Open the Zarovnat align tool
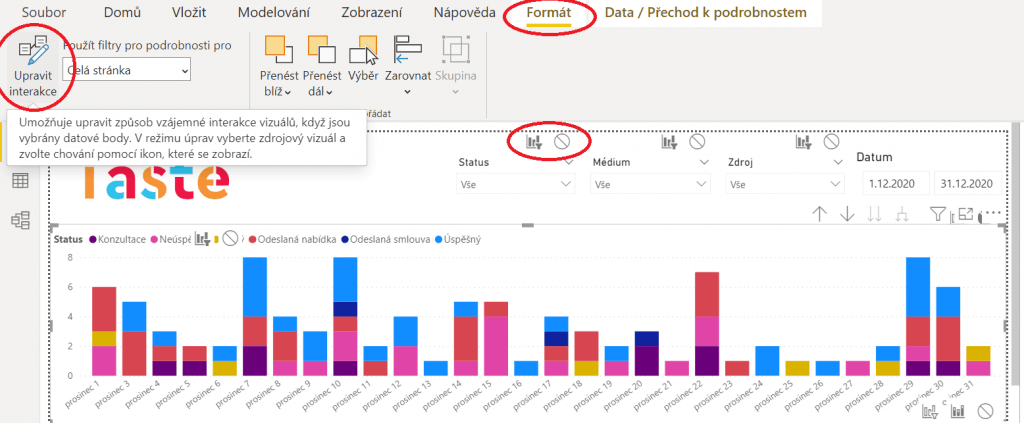Image resolution: width=1024 pixels, height=423 pixels. pyautogui.click(x=407, y=65)
